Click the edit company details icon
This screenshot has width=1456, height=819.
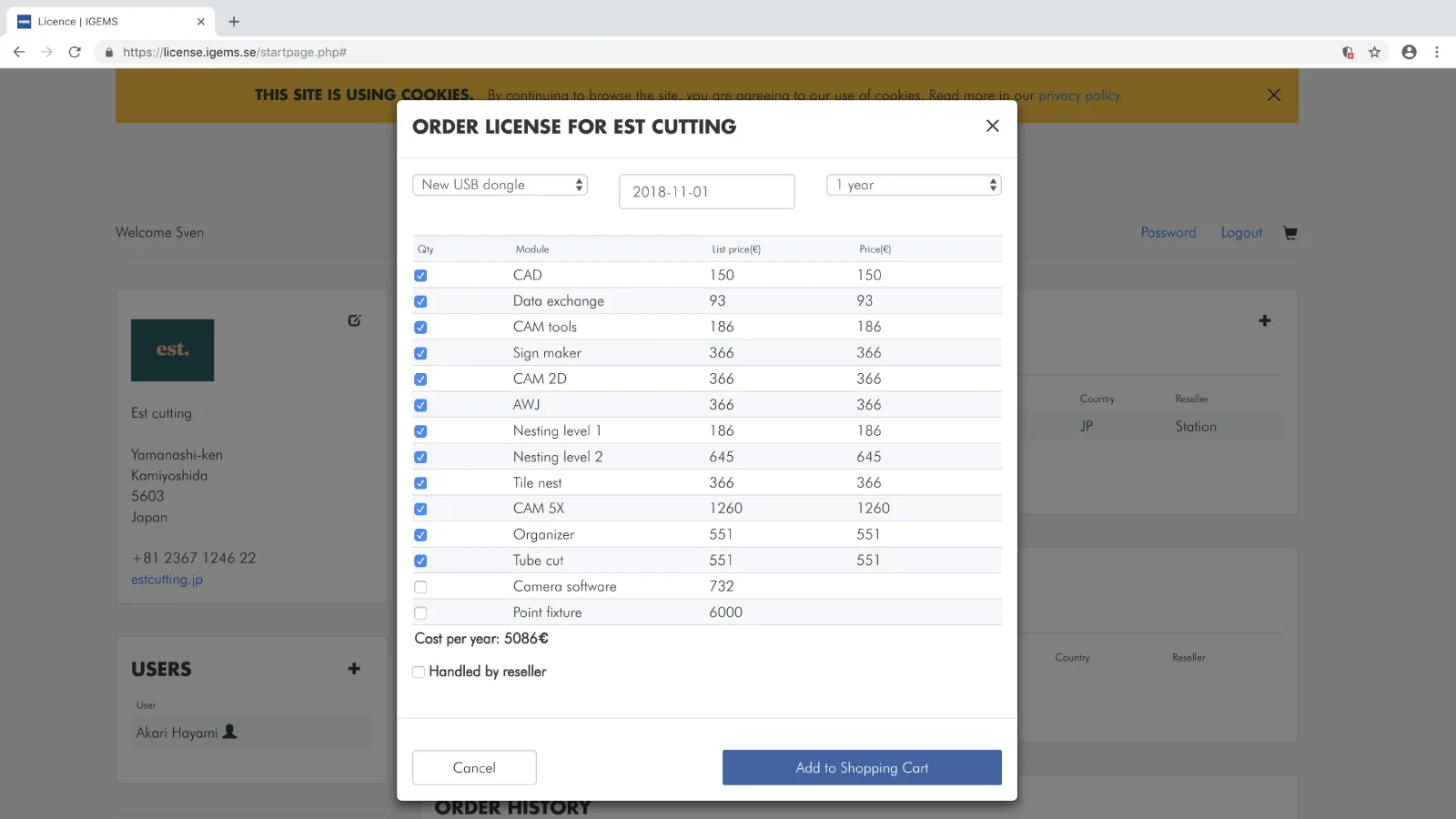pos(354,320)
